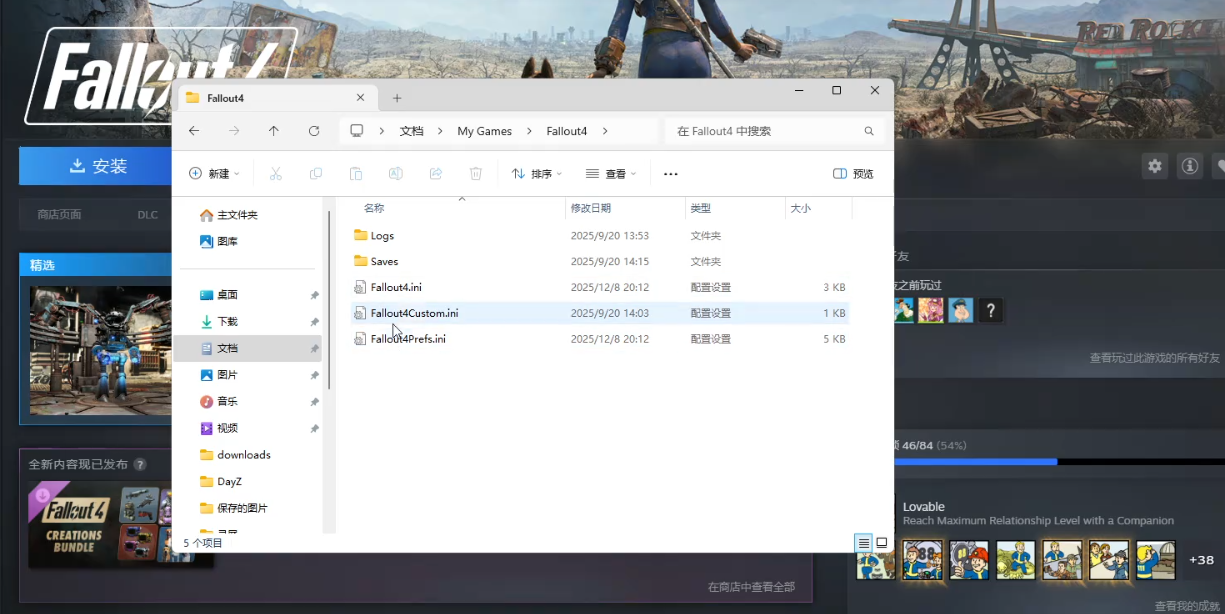Click the Refresh icon in Explorer

point(314,131)
